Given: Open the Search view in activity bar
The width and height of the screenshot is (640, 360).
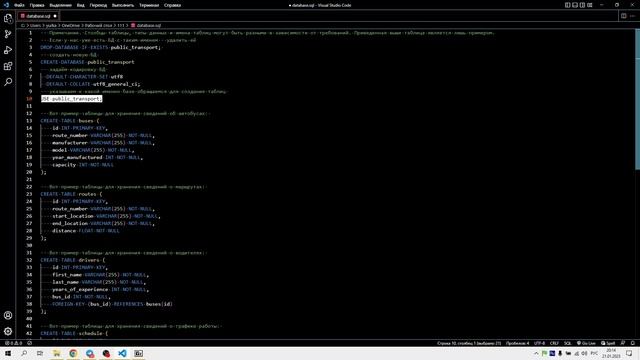Looking at the screenshot, I should (x=8, y=82).
